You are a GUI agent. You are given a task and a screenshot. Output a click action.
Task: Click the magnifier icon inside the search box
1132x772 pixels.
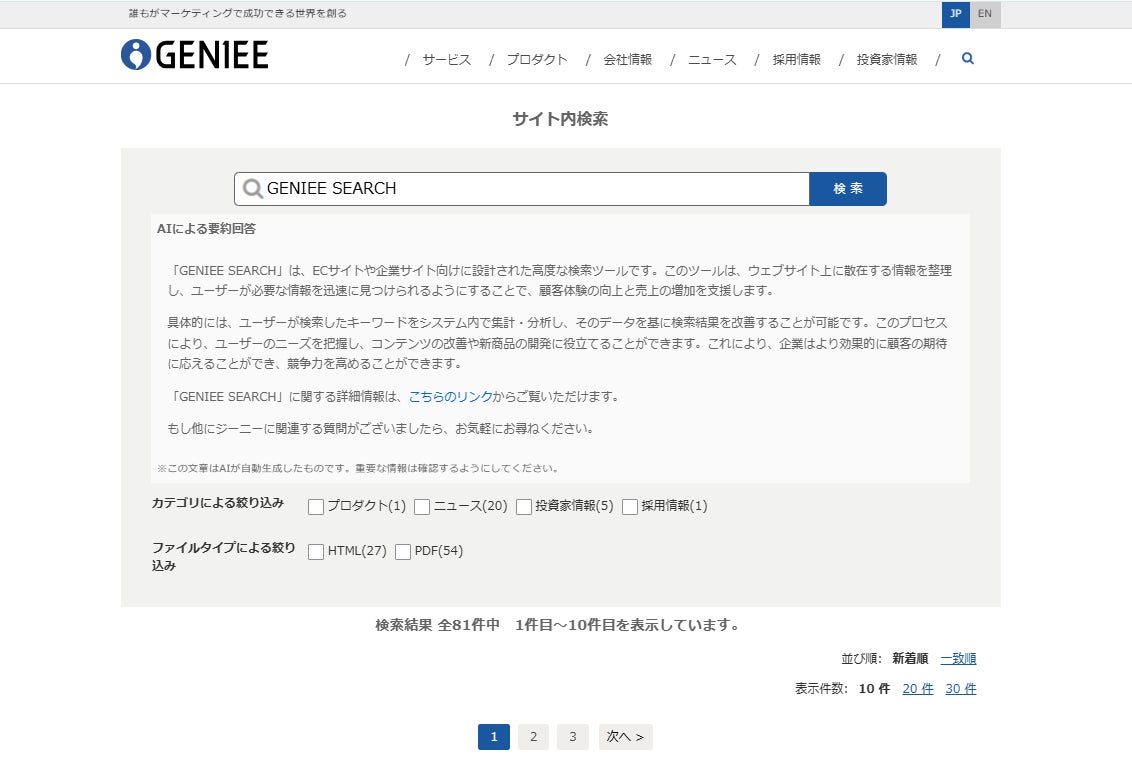point(253,188)
